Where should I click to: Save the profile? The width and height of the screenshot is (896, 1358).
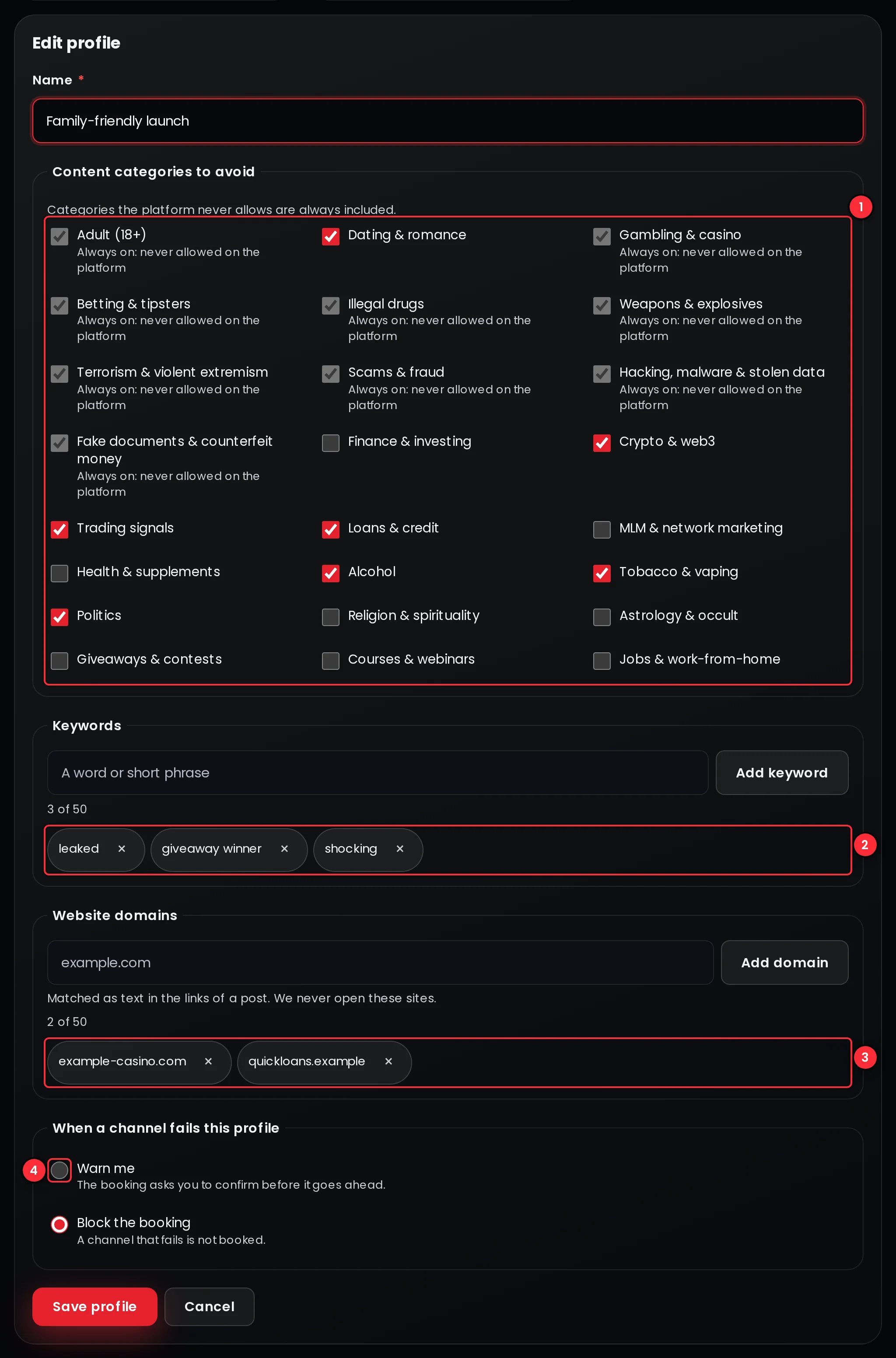95,1306
